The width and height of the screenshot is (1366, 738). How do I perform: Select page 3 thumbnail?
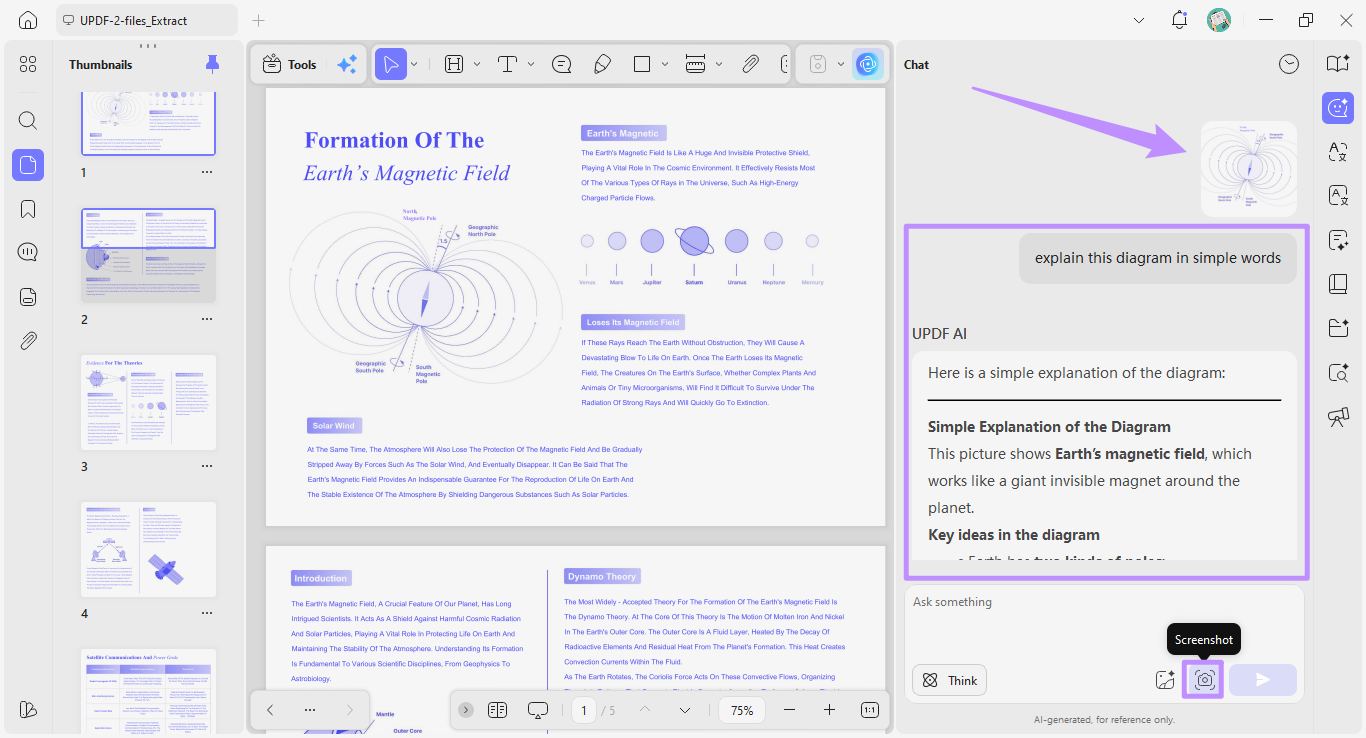coord(148,402)
